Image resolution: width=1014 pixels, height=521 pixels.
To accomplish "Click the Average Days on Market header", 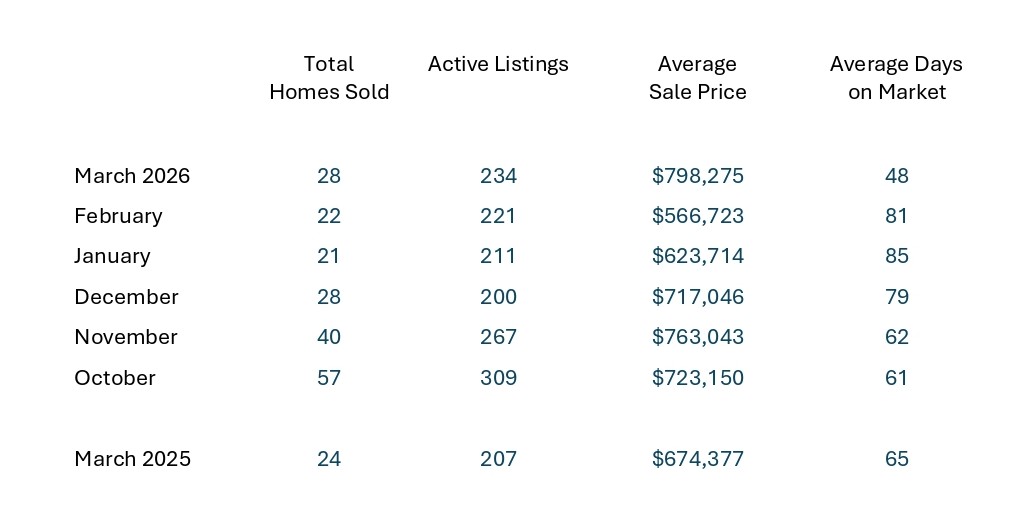I will coord(896,78).
